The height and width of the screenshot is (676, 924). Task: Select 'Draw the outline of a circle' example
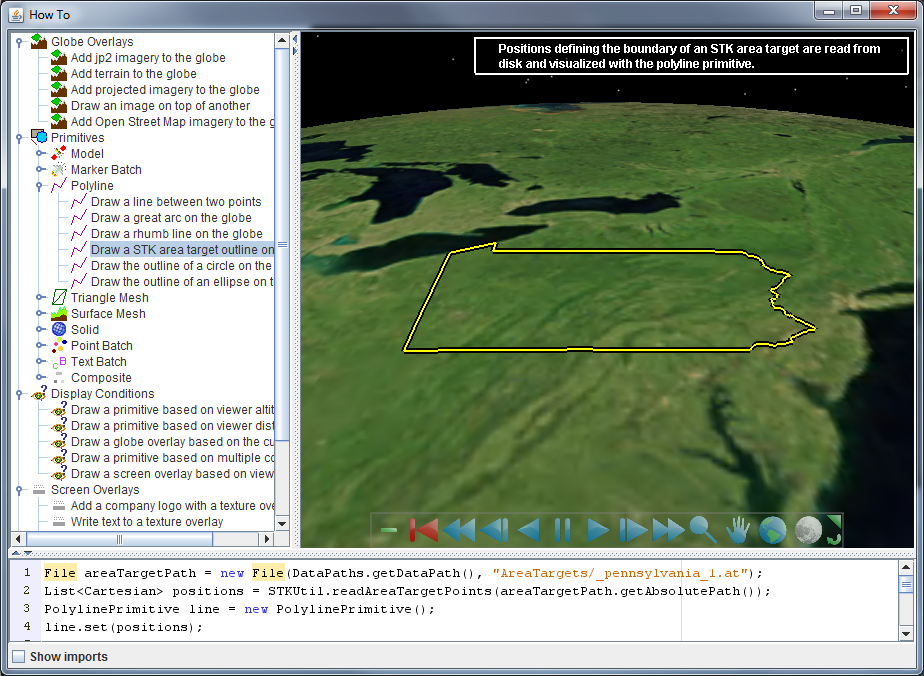[x=182, y=266]
